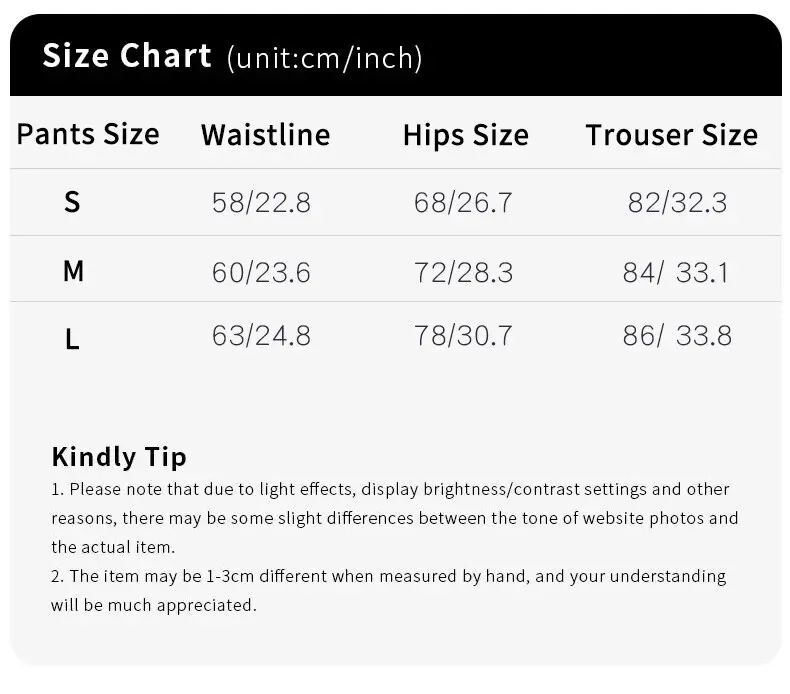Viewport: 790px width, 694px height.
Task: Click the Size Chart title text
Action: [126, 55]
